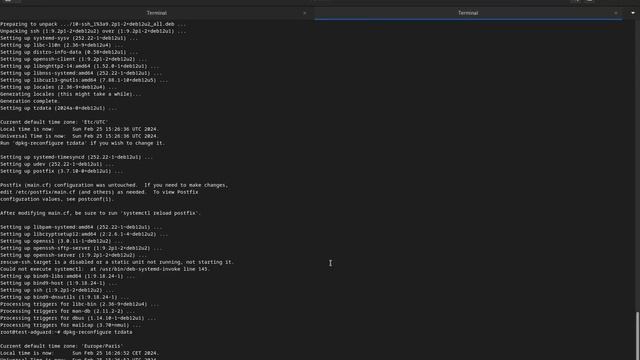Click 'Postfix (main.cf) configuration was untouched' line
This screenshot has height=360, width=640.
pyautogui.click(x=114, y=185)
